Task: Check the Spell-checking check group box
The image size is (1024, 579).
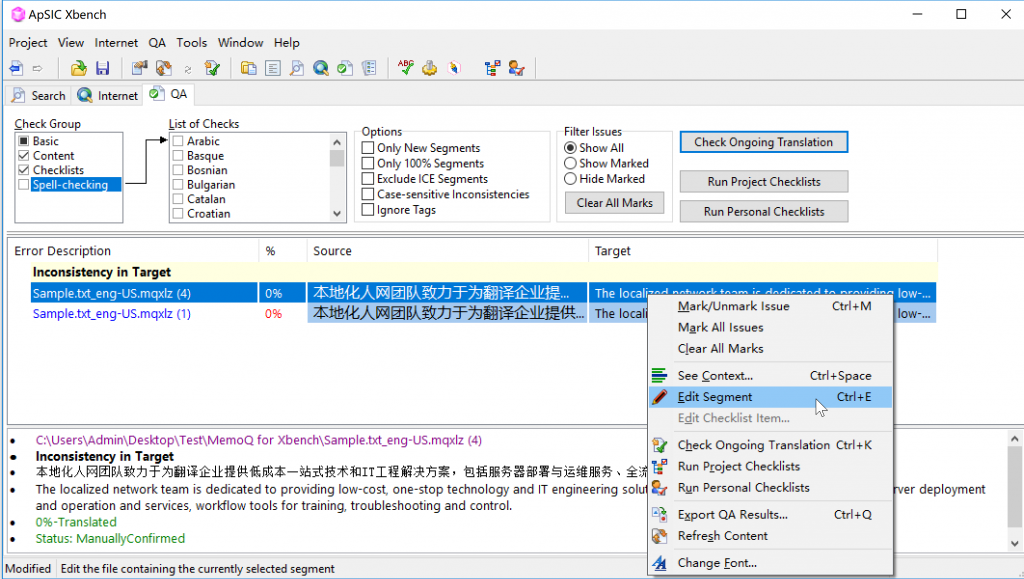Action: click(24, 185)
